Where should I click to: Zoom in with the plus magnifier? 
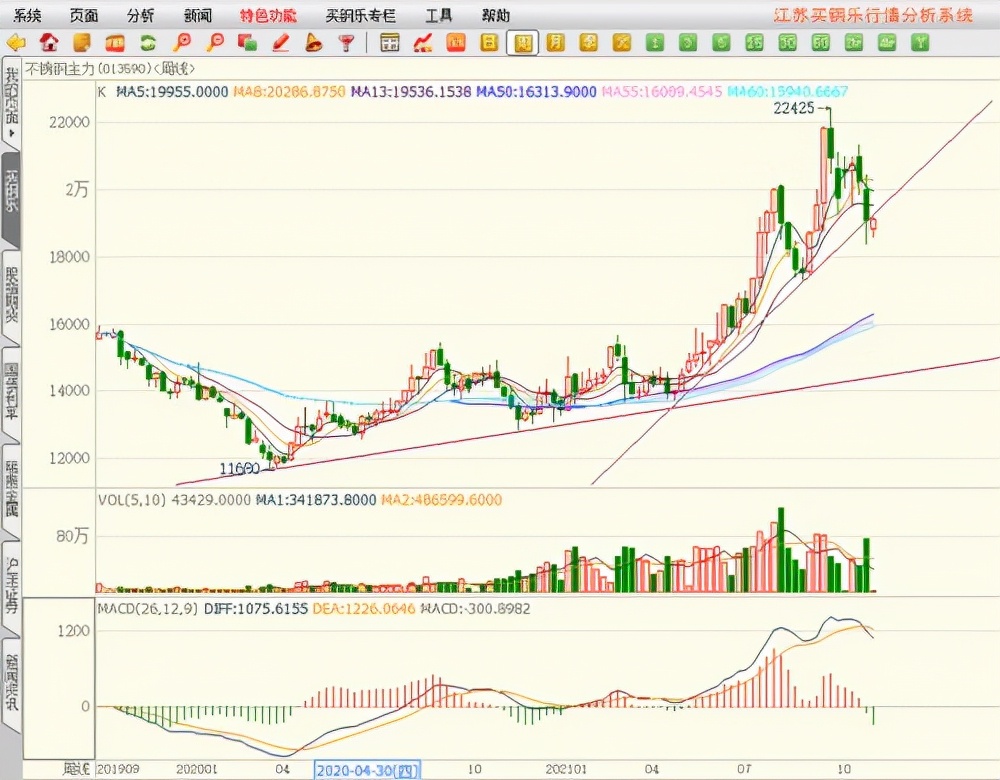coord(181,42)
